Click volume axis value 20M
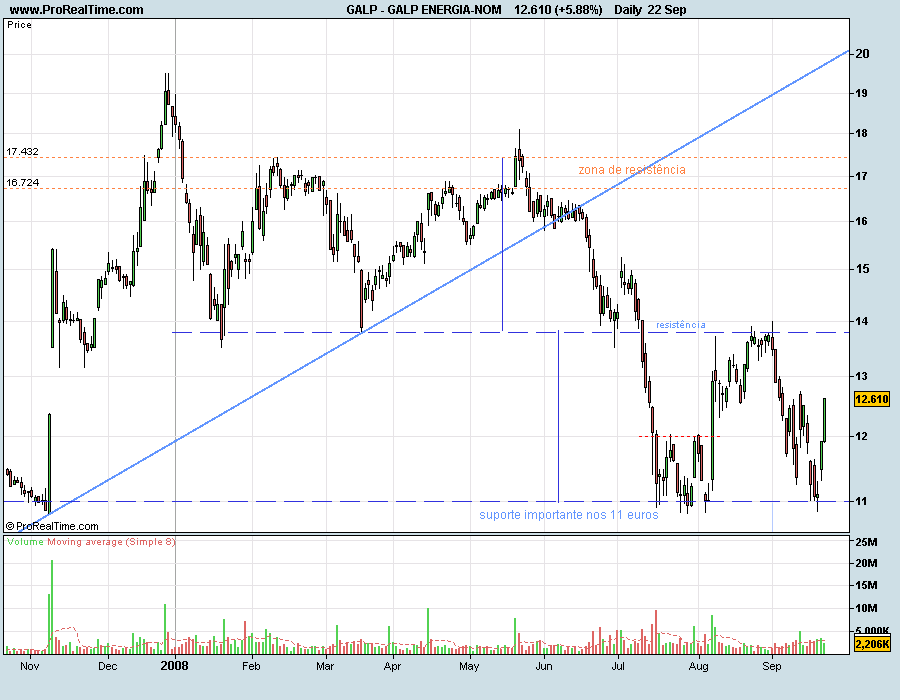This screenshot has width=900, height=700. [866, 563]
